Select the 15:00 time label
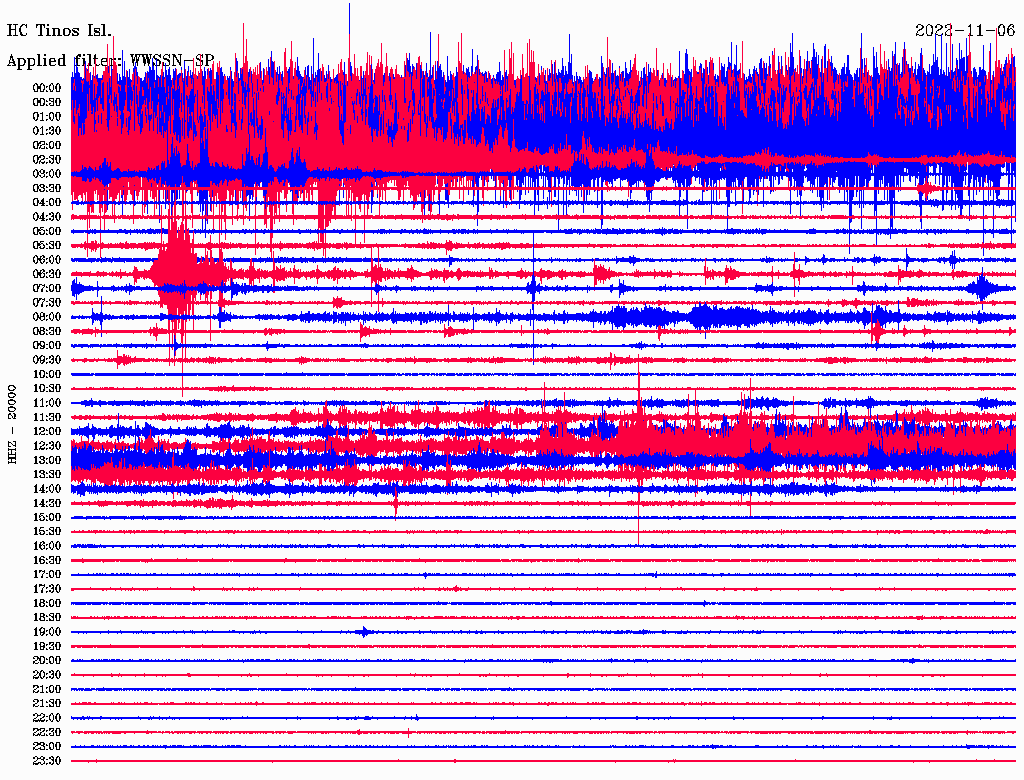Screen dimensions: 1024x780 (47, 517)
